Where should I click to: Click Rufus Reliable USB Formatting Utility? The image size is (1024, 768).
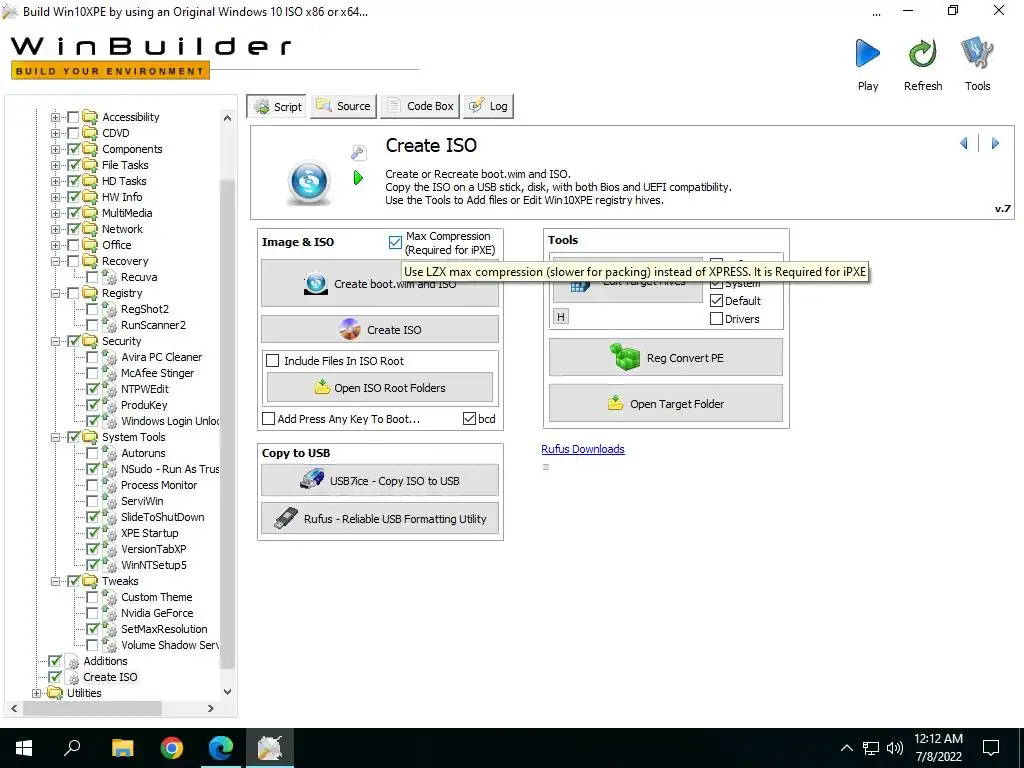click(x=380, y=519)
